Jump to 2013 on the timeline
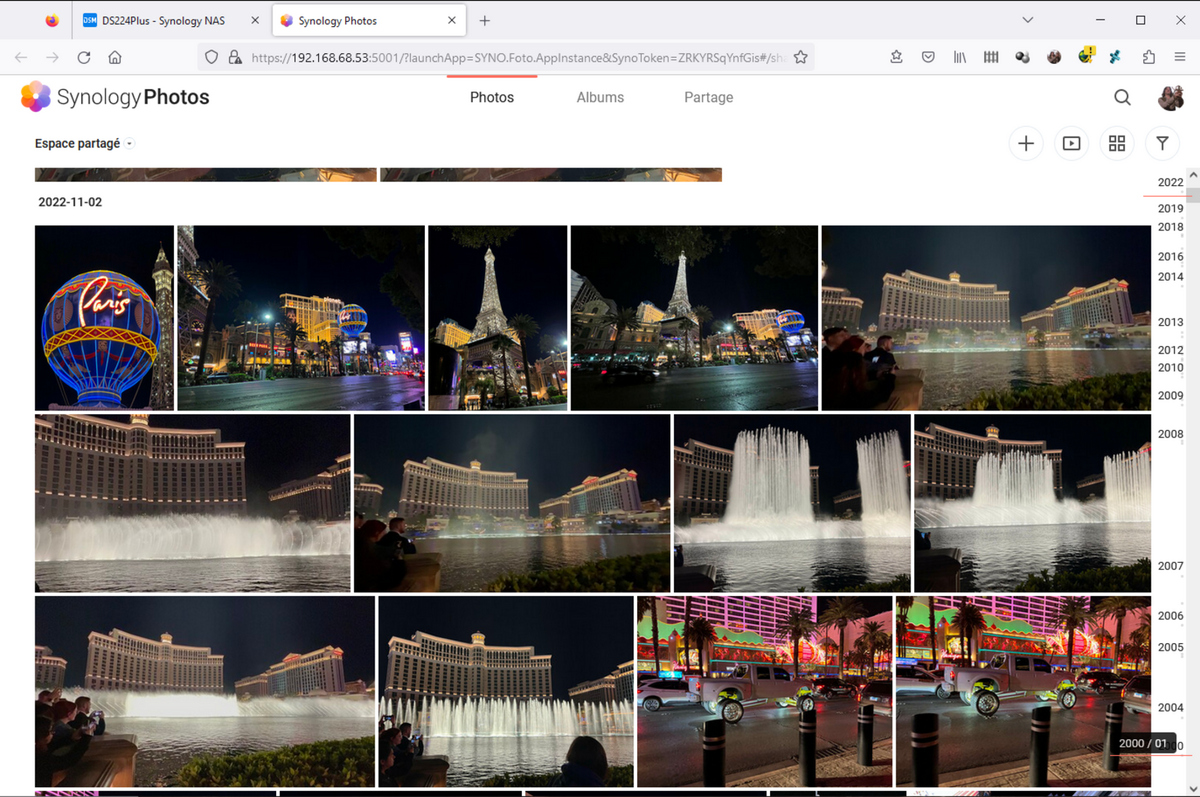Viewport: 1200px width, 797px height. pyautogui.click(x=1170, y=322)
